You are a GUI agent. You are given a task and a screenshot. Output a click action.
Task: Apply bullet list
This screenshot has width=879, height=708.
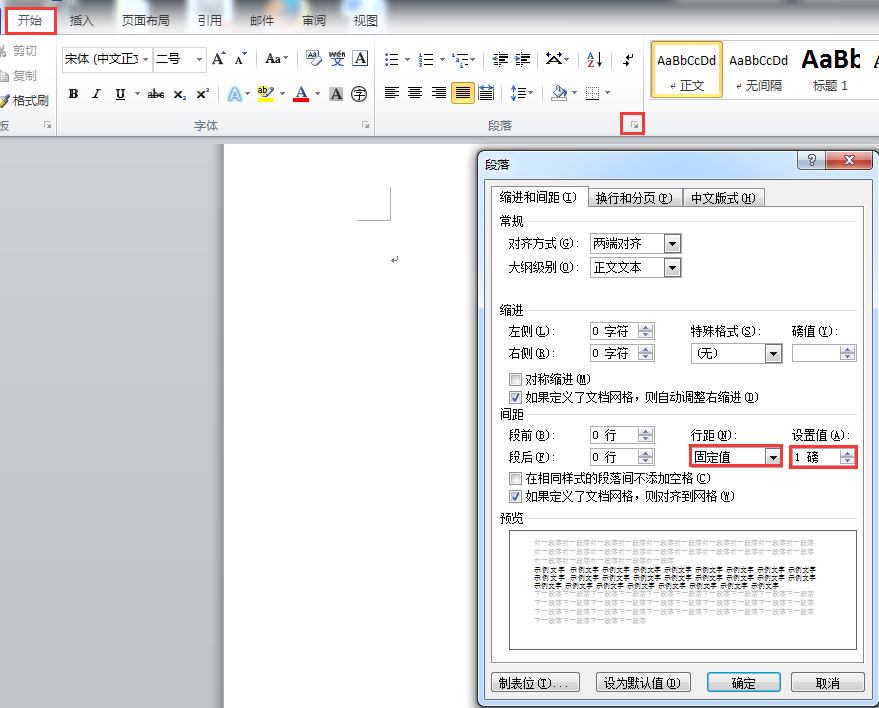[x=392, y=59]
